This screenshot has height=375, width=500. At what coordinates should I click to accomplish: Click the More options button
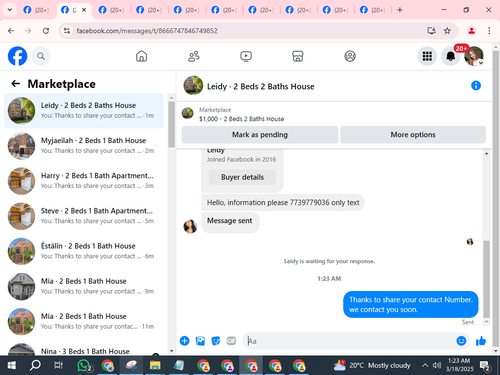click(413, 135)
